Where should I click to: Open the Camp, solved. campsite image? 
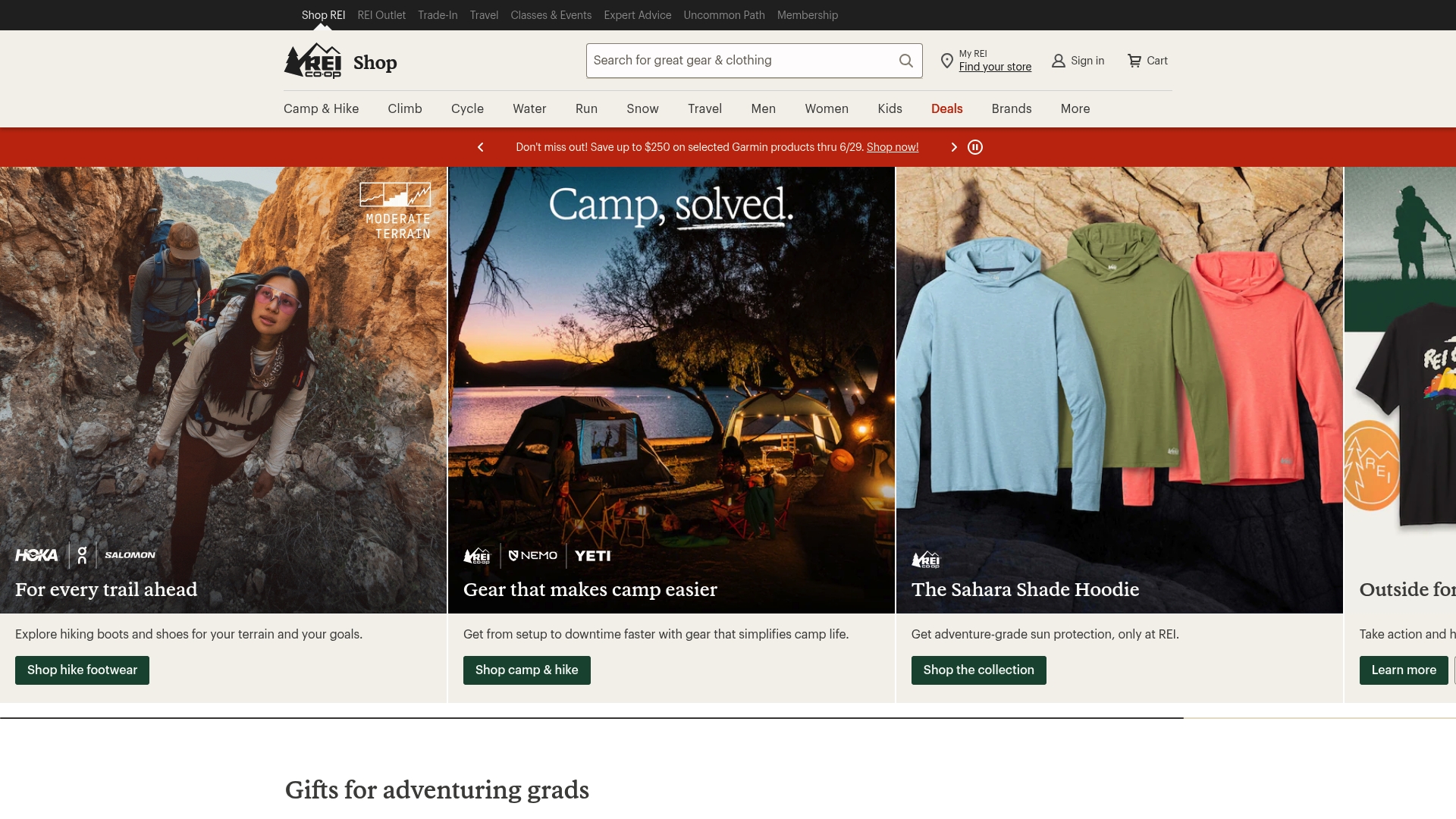click(671, 390)
